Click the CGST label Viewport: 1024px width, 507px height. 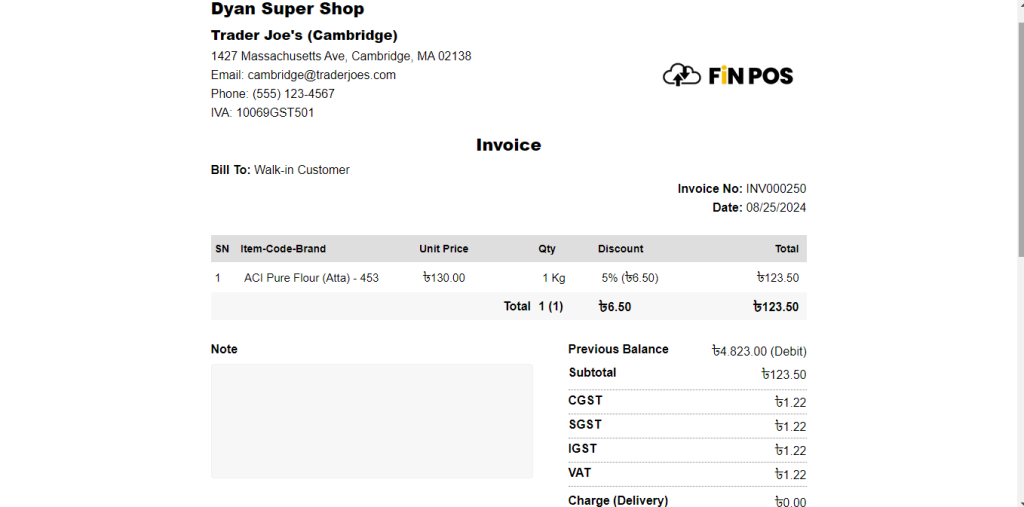point(585,401)
